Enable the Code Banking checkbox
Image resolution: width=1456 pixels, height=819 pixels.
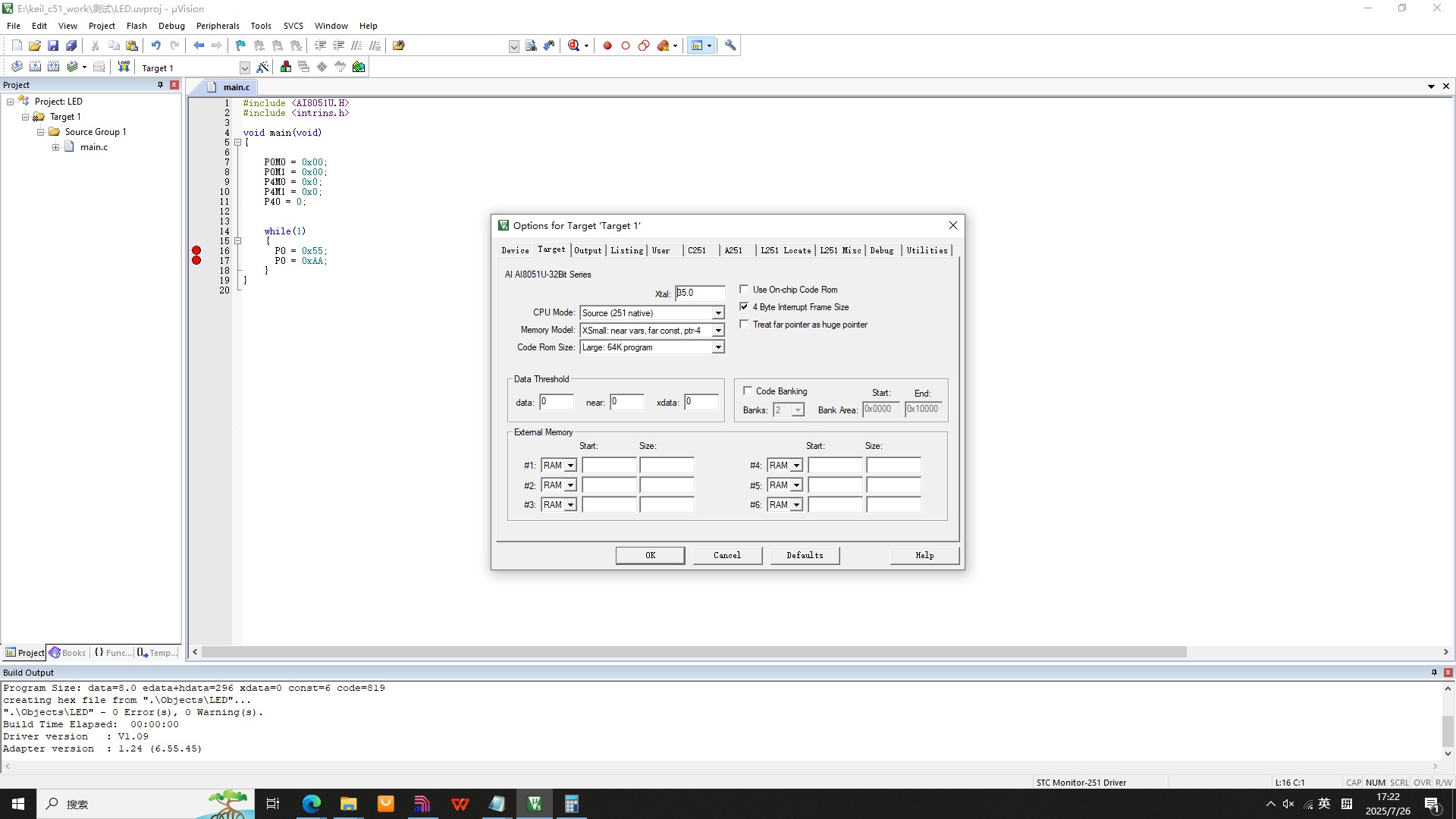pos(748,391)
